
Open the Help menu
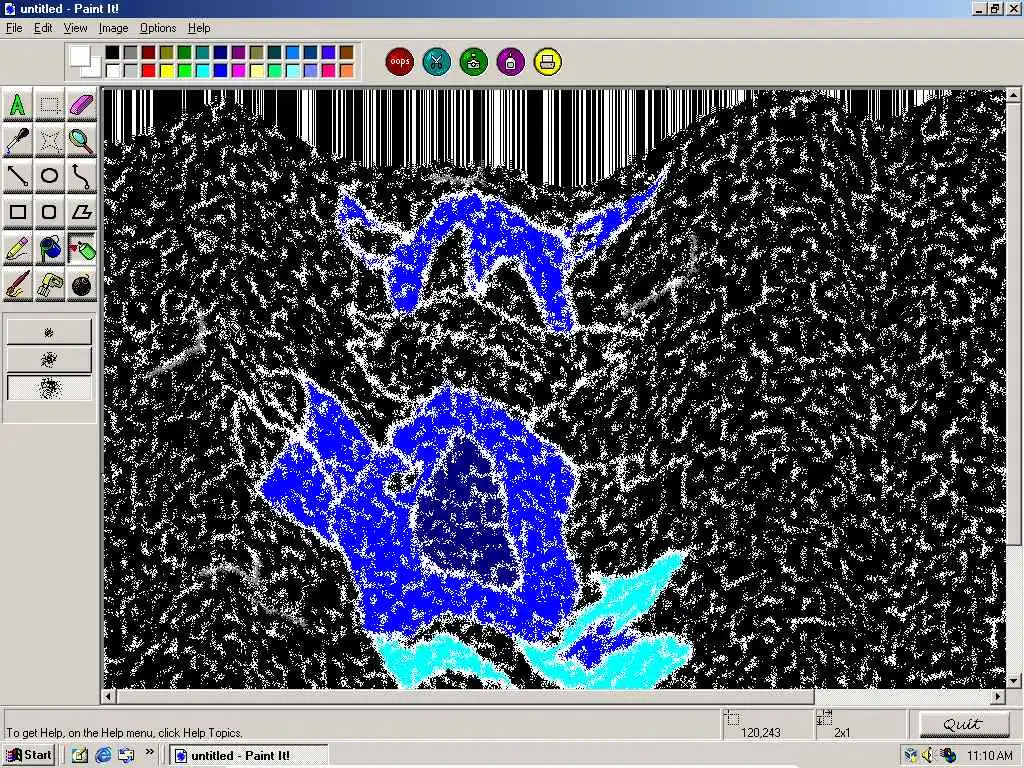coord(199,28)
